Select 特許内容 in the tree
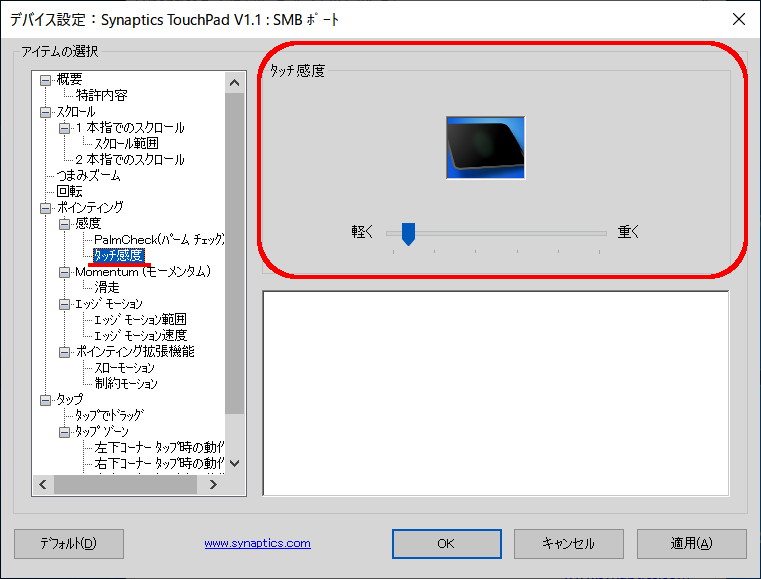This screenshot has width=761, height=579. [101, 95]
